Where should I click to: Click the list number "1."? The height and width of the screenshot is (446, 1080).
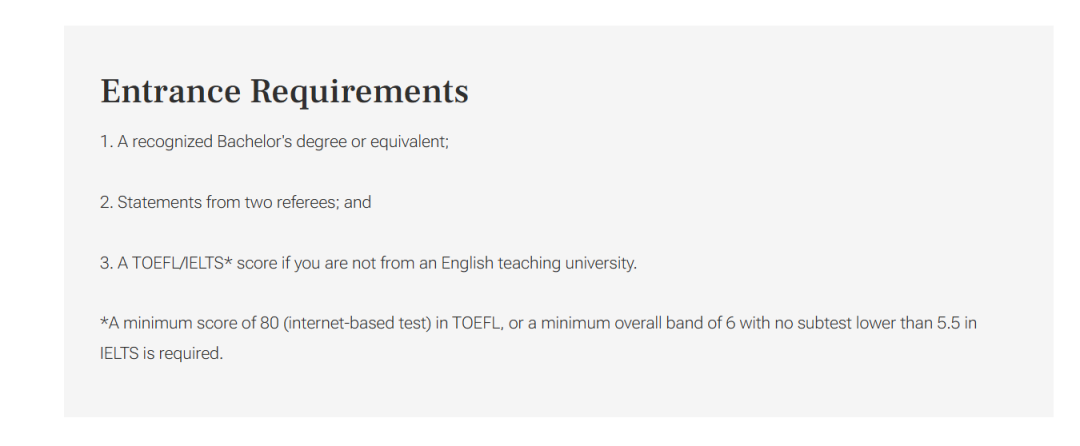106,142
